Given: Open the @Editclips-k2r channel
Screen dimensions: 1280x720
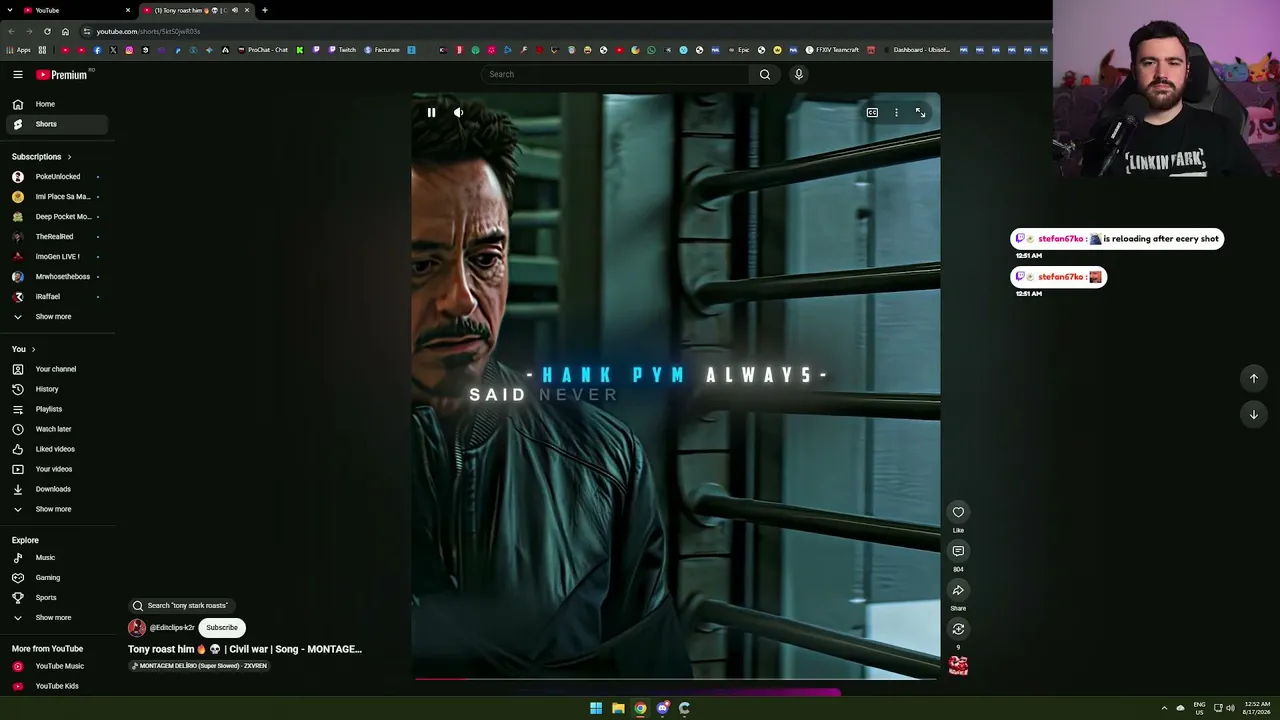Looking at the screenshot, I should [x=172, y=628].
